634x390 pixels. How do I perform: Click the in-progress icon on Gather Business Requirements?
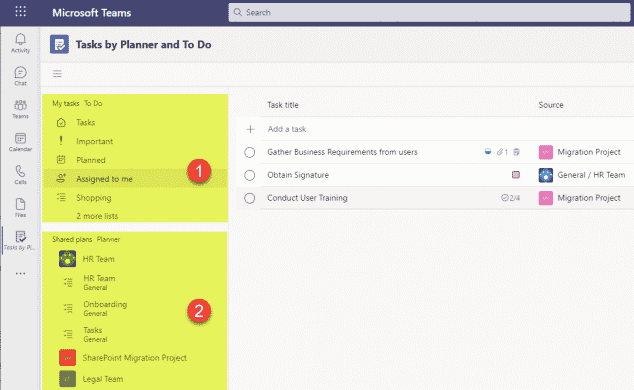488,152
